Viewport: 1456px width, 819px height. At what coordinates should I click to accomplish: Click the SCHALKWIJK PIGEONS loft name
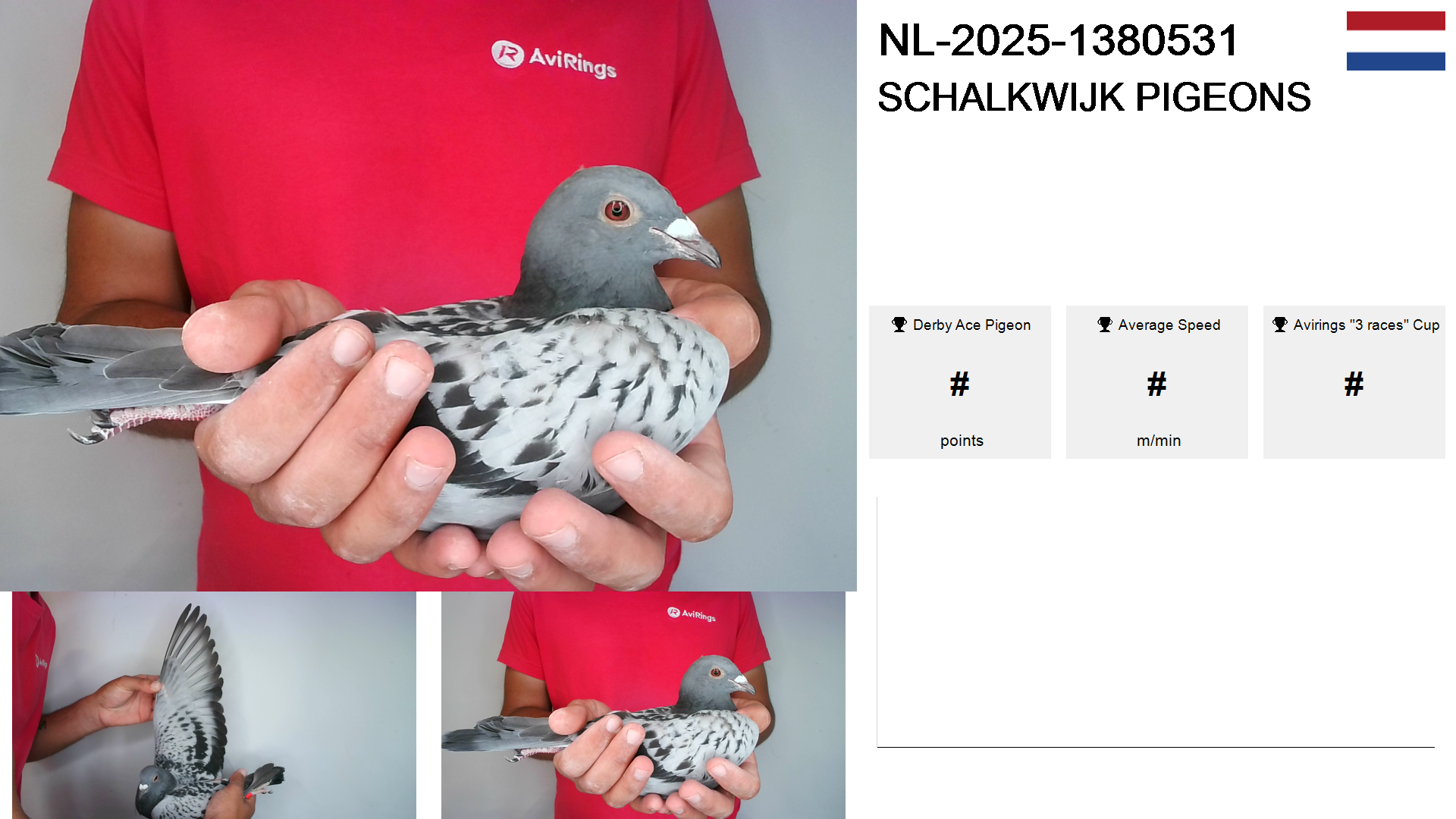[x=1094, y=97]
